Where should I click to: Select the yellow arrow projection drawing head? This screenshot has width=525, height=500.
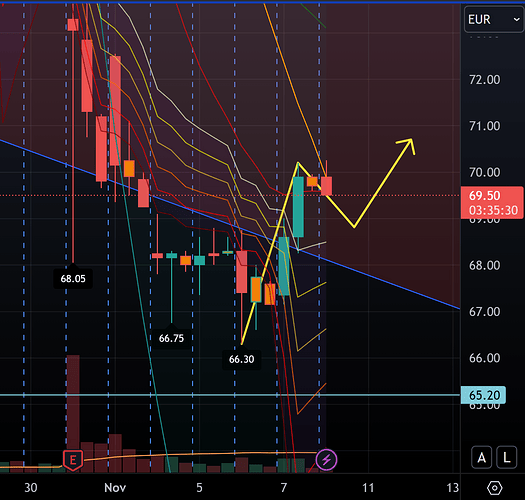(408, 145)
